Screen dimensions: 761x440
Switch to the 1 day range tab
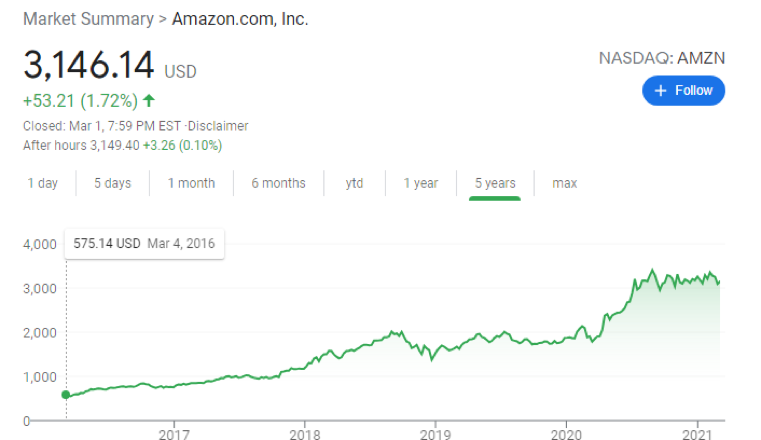pos(43,183)
